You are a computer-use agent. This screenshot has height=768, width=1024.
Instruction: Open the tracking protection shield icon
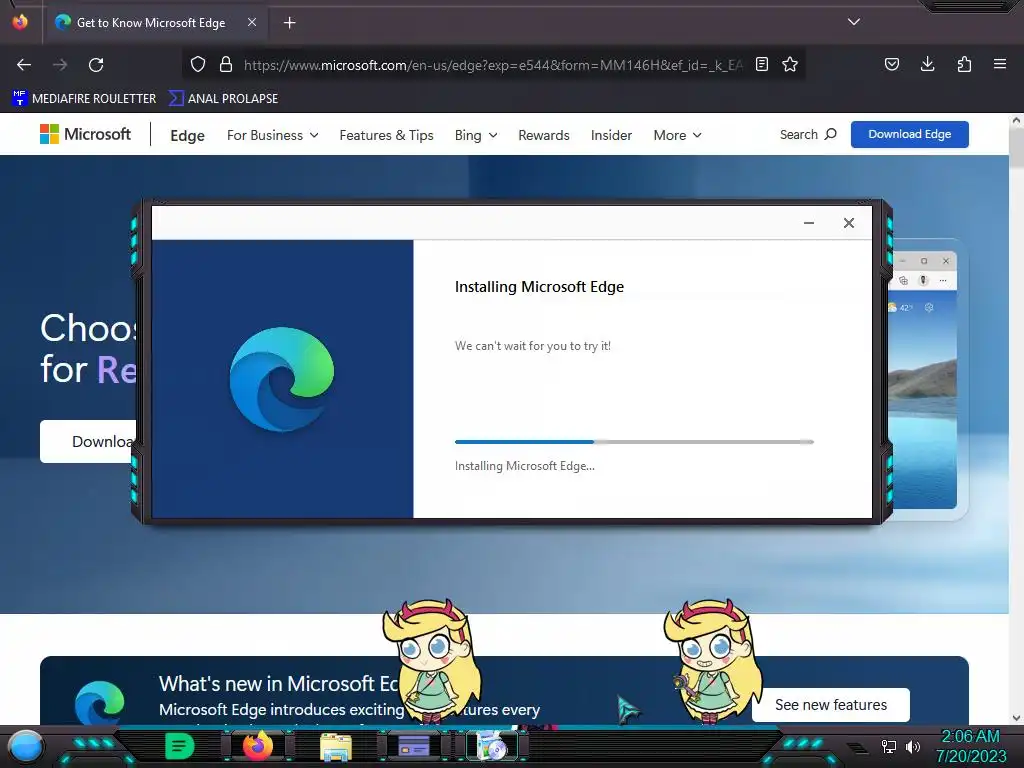pyautogui.click(x=198, y=64)
